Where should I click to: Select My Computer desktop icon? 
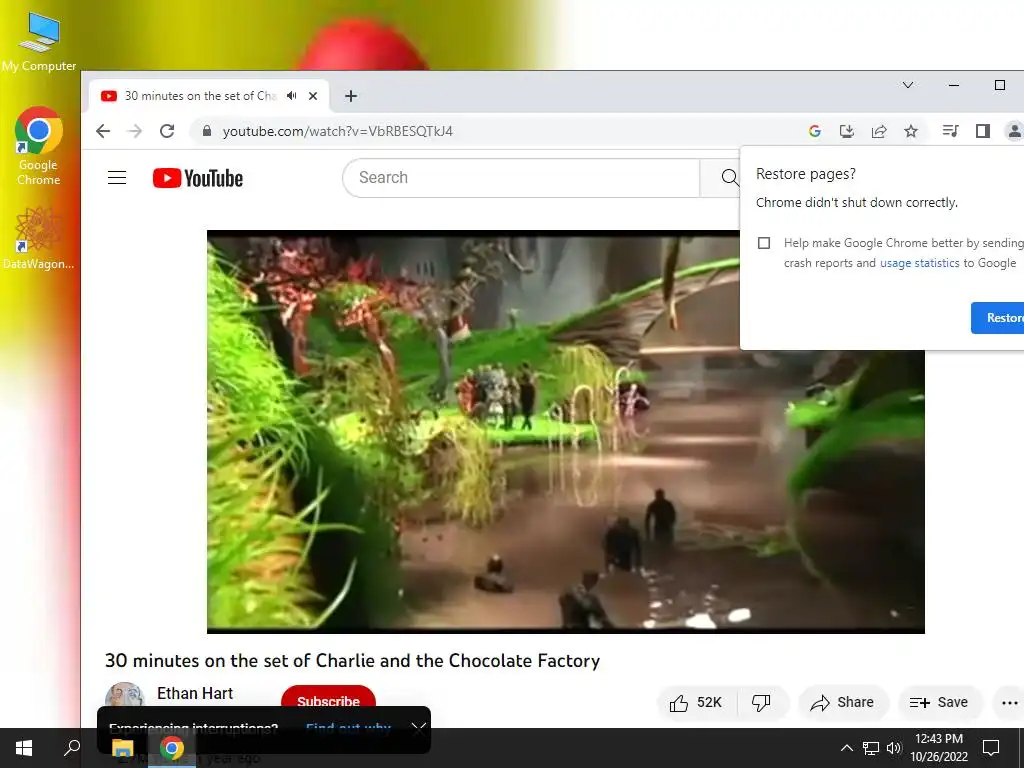tap(39, 41)
